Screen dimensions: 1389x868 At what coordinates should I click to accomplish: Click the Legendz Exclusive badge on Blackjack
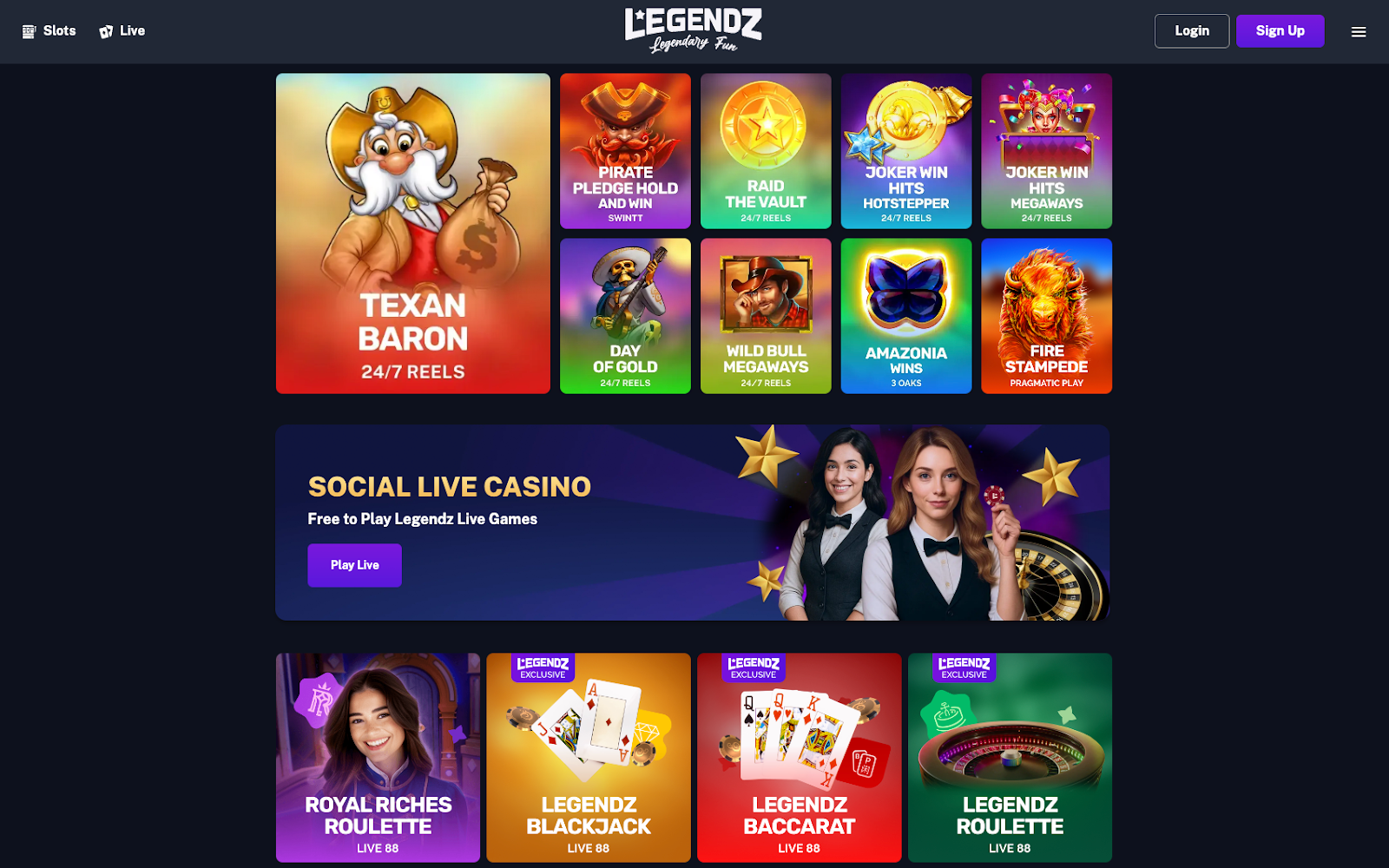point(543,667)
